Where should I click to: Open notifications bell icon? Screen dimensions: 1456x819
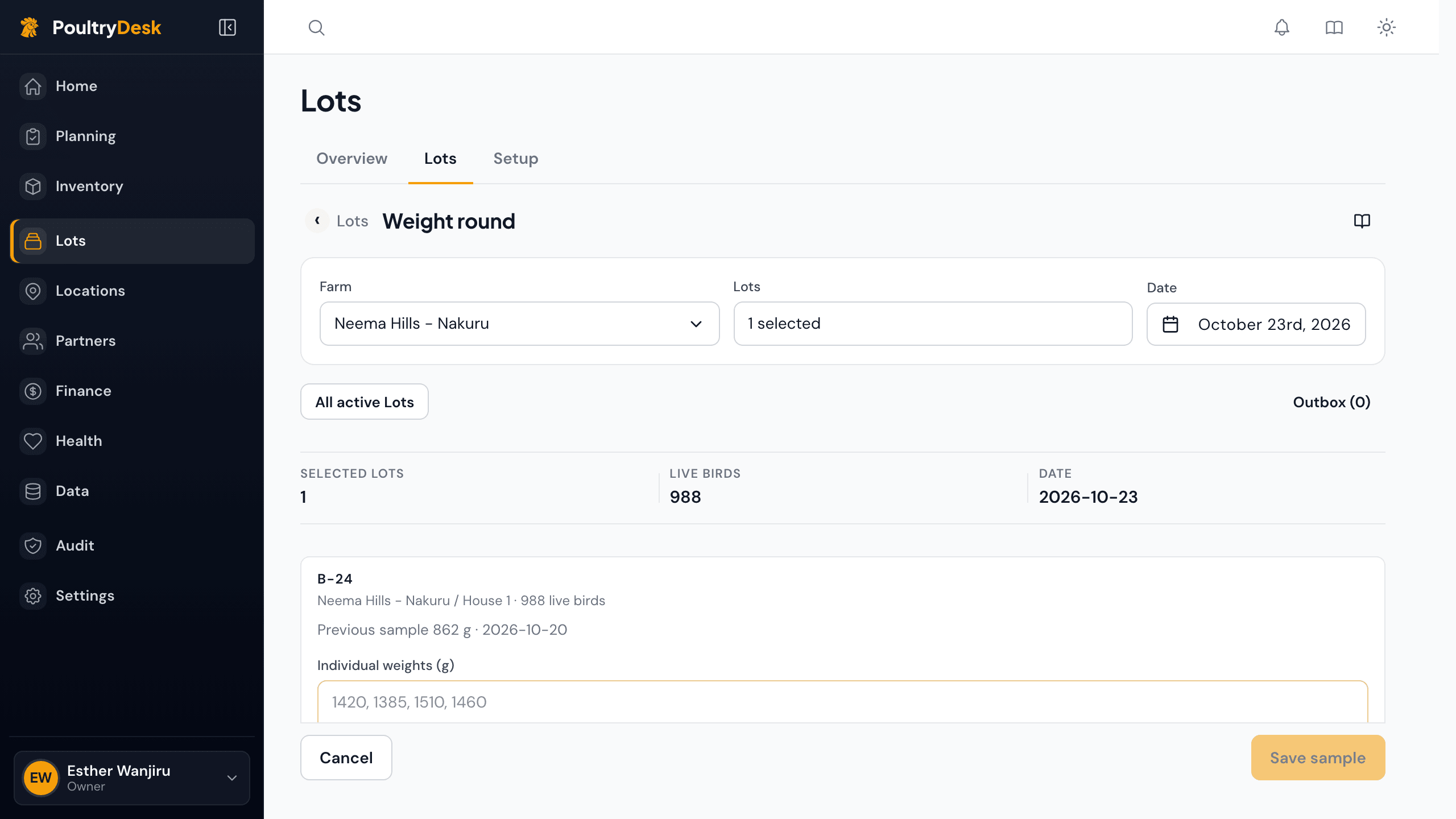(x=1282, y=27)
